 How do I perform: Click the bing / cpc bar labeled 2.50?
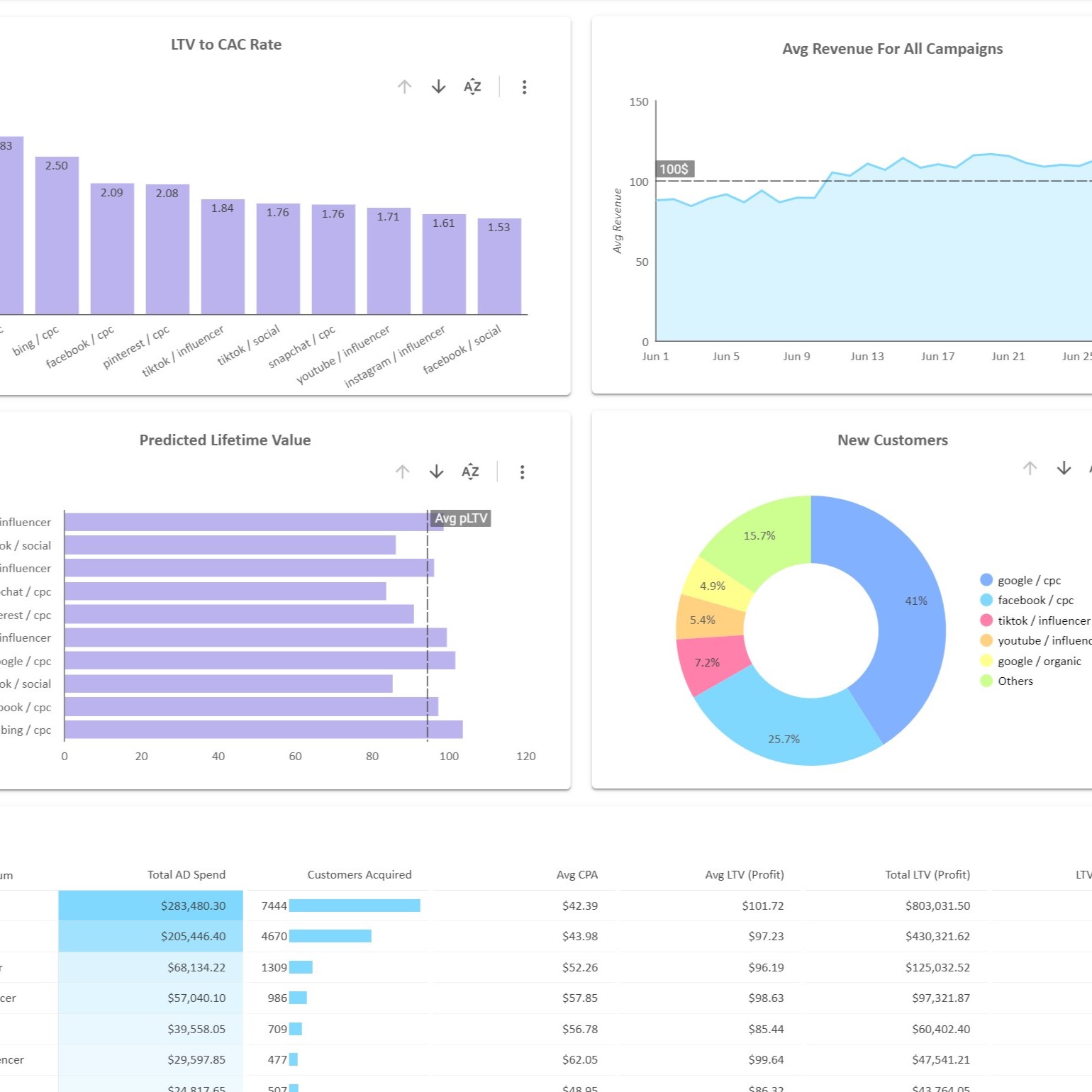(x=57, y=235)
